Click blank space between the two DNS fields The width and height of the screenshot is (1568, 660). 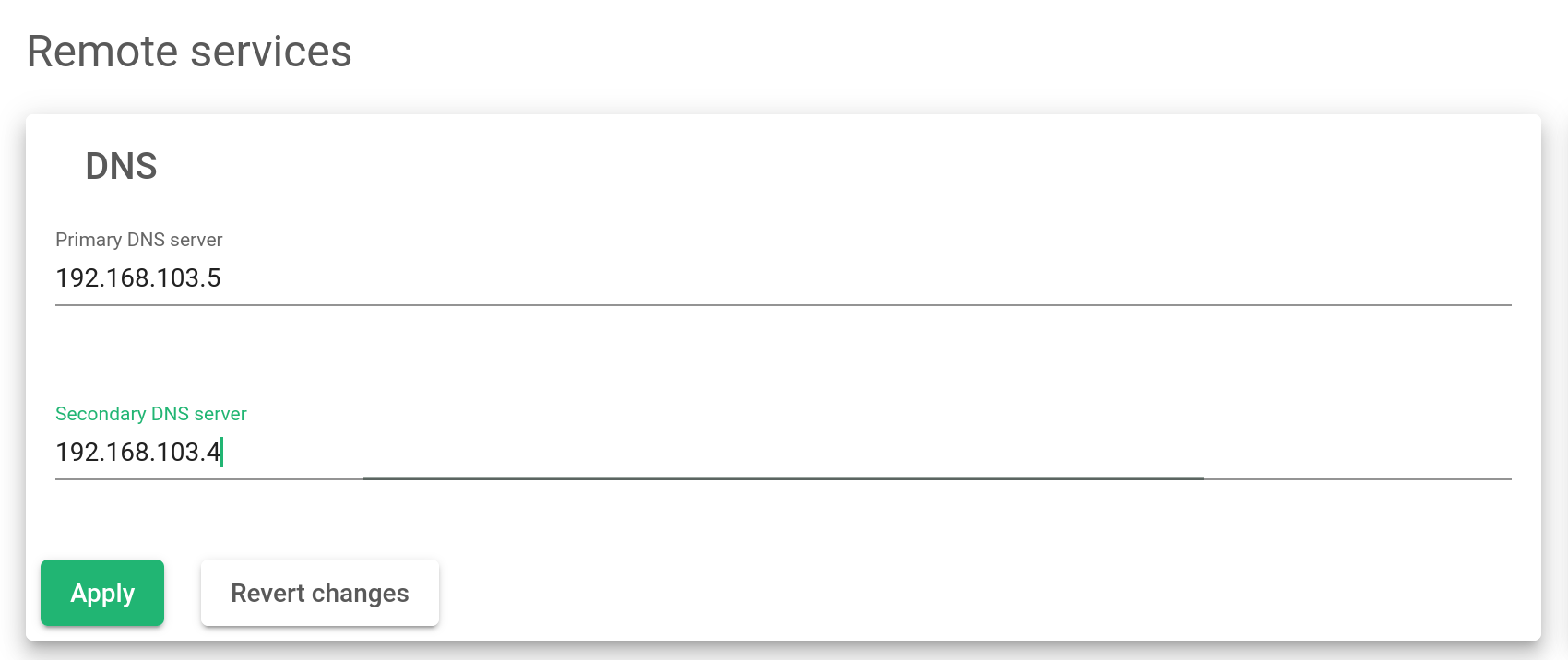[783, 355]
